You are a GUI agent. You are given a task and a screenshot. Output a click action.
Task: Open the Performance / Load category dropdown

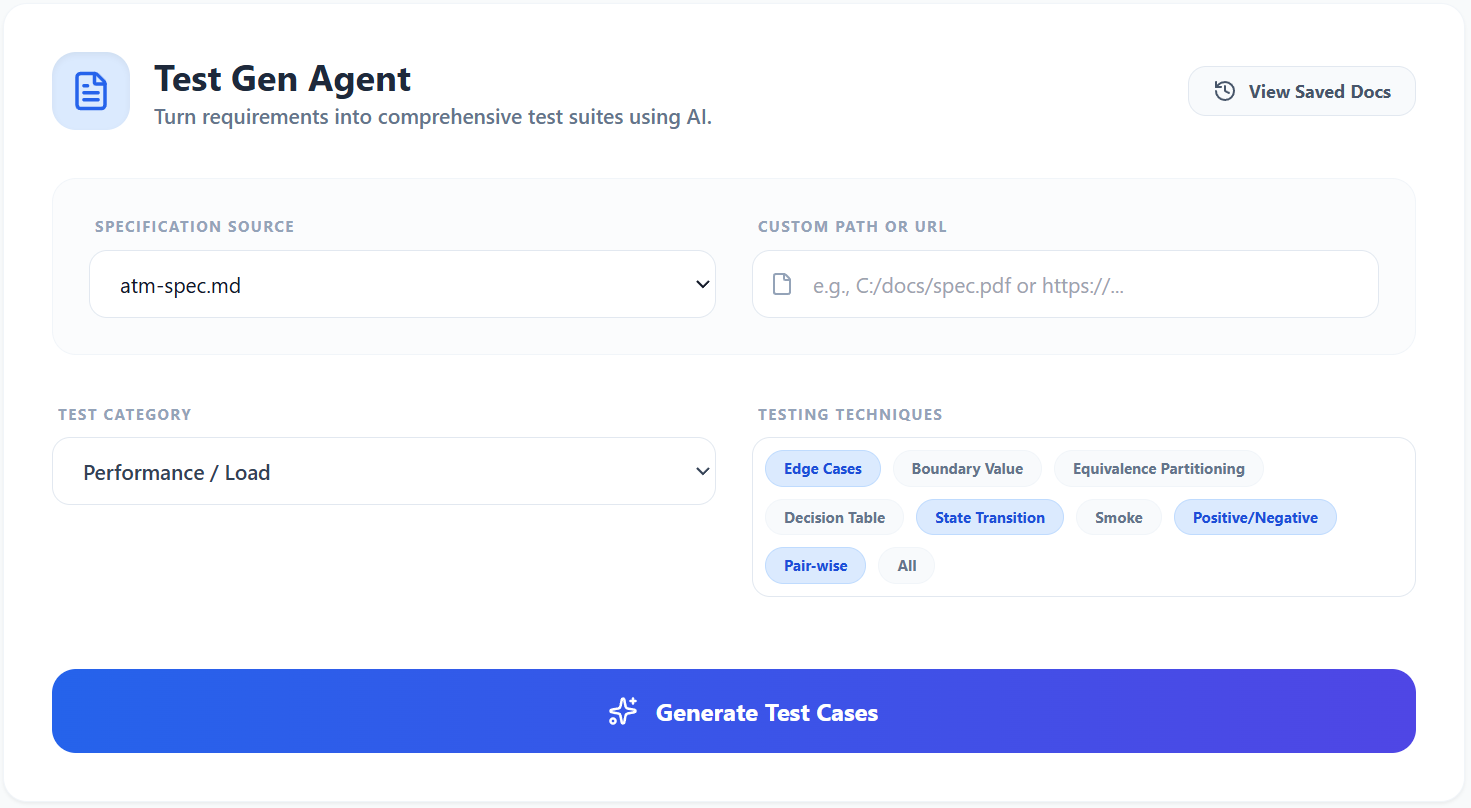tap(383, 471)
